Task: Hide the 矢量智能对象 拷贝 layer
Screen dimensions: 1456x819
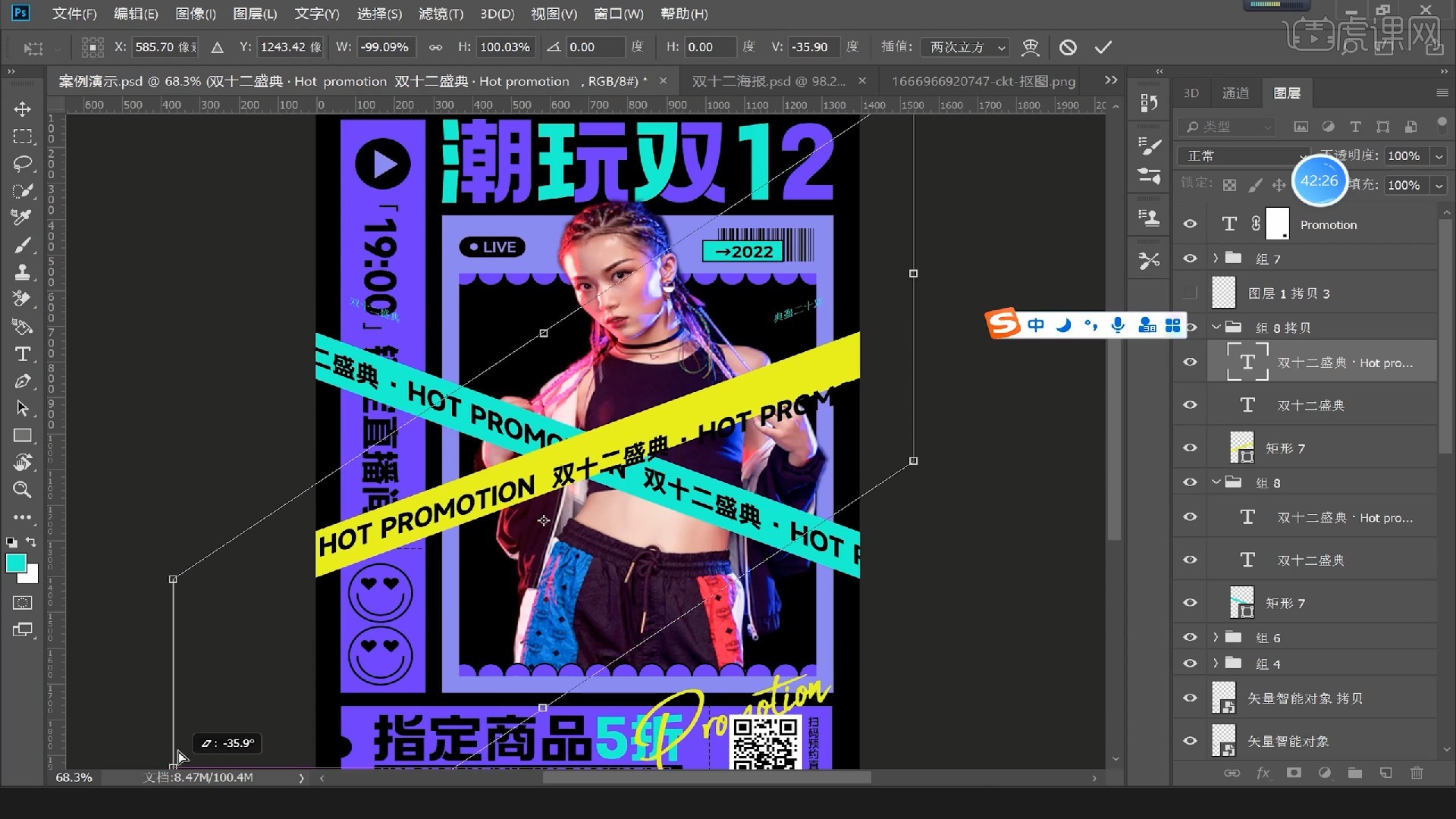Action: pyautogui.click(x=1190, y=698)
